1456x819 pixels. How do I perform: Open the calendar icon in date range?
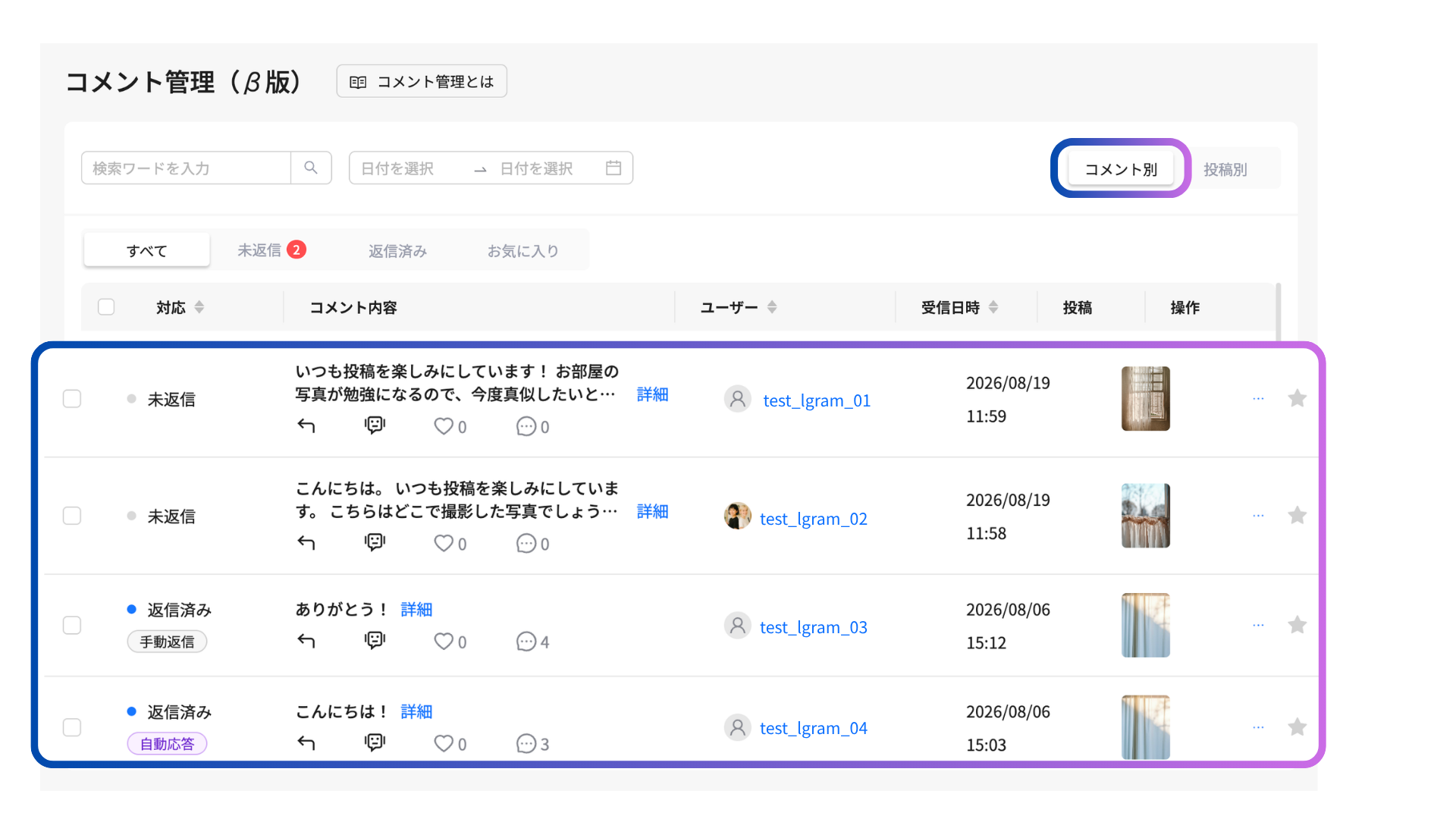click(x=613, y=168)
